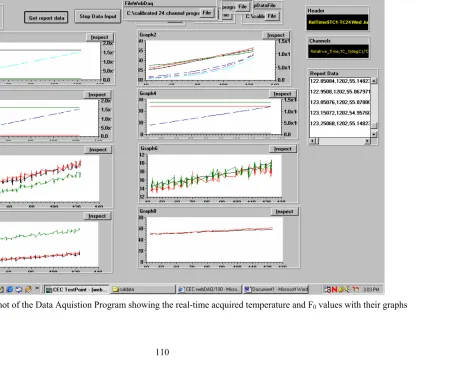Click Report Data scroll up arrow
The image size is (468, 385).
[374, 81]
